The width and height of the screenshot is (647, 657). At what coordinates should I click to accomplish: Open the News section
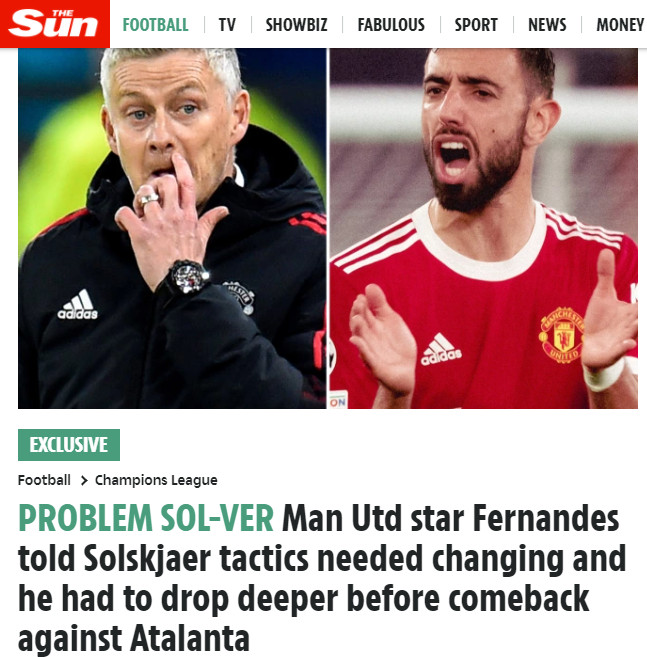(x=547, y=25)
